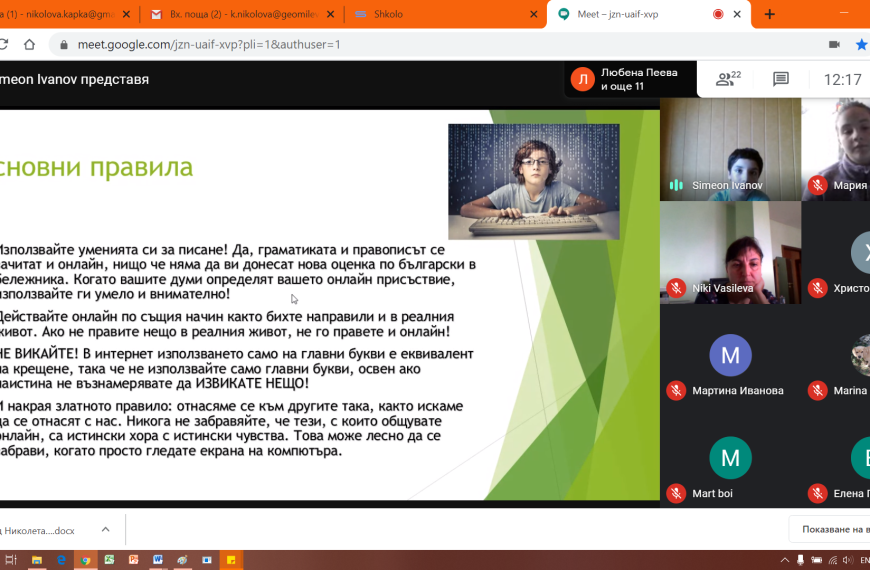Show hidden system tray icons
870x570 pixels.
click(x=785, y=560)
